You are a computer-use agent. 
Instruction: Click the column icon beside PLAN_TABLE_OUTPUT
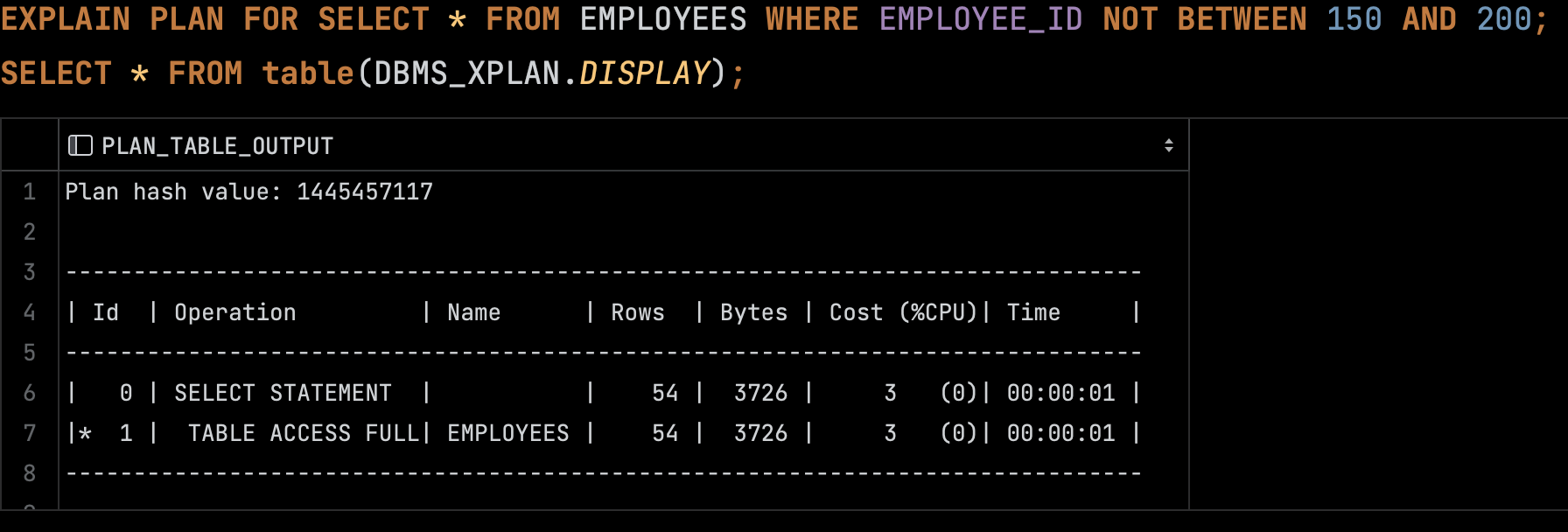[x=80, y=145]
